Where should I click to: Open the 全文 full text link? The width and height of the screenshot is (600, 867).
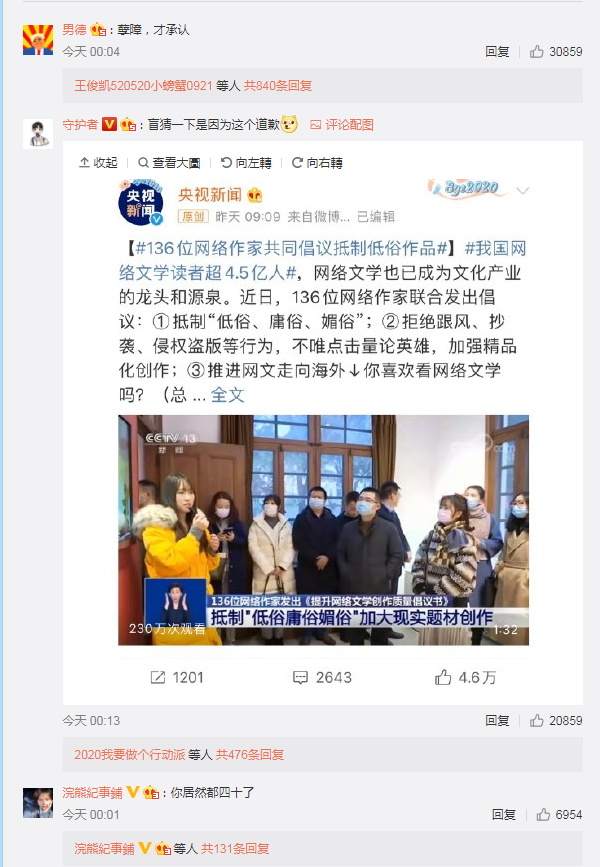pos(227,395)
